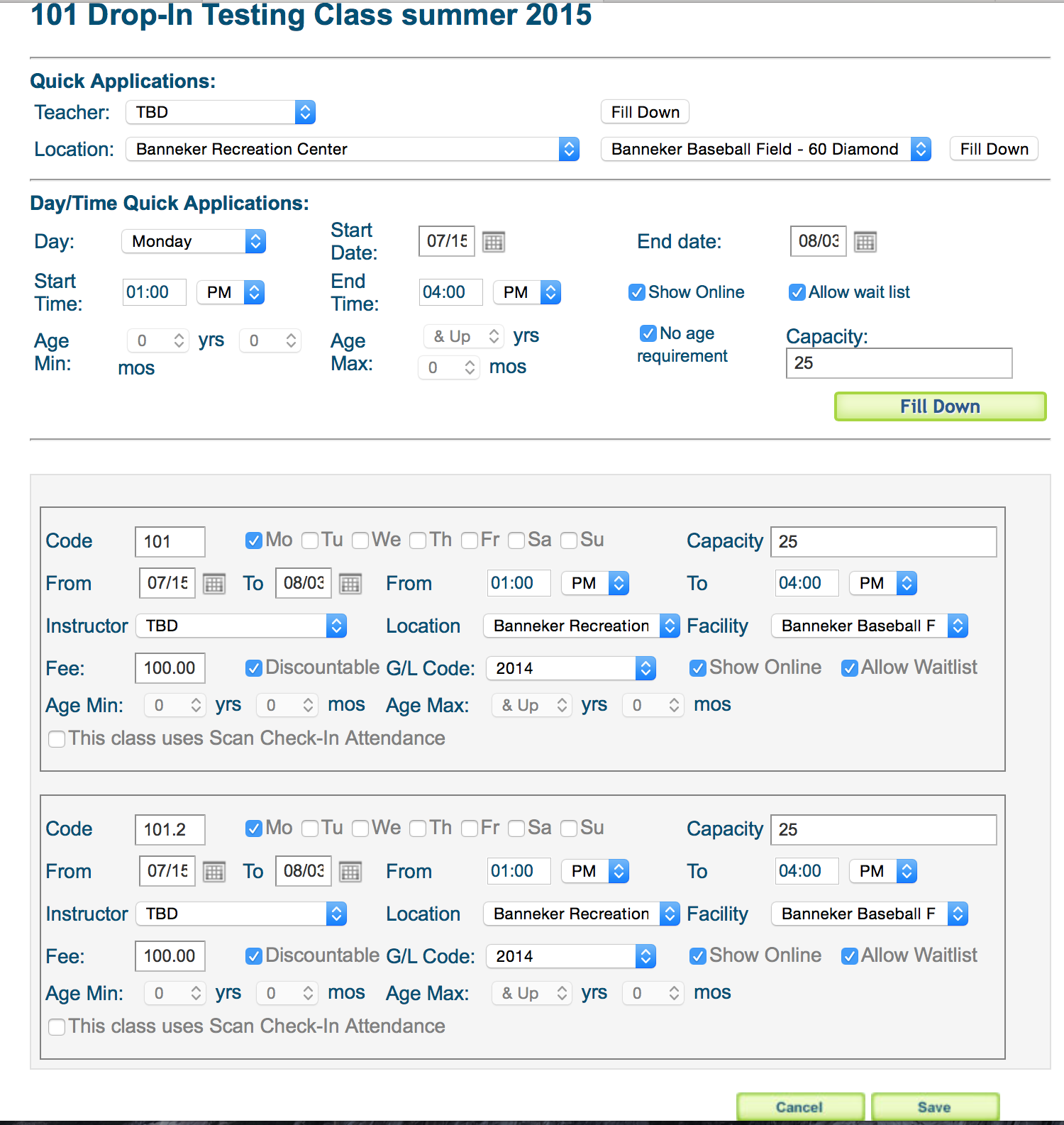Click the Quick Applications Capacity field
1064x1125 pixels.
(x=899, y=363)
